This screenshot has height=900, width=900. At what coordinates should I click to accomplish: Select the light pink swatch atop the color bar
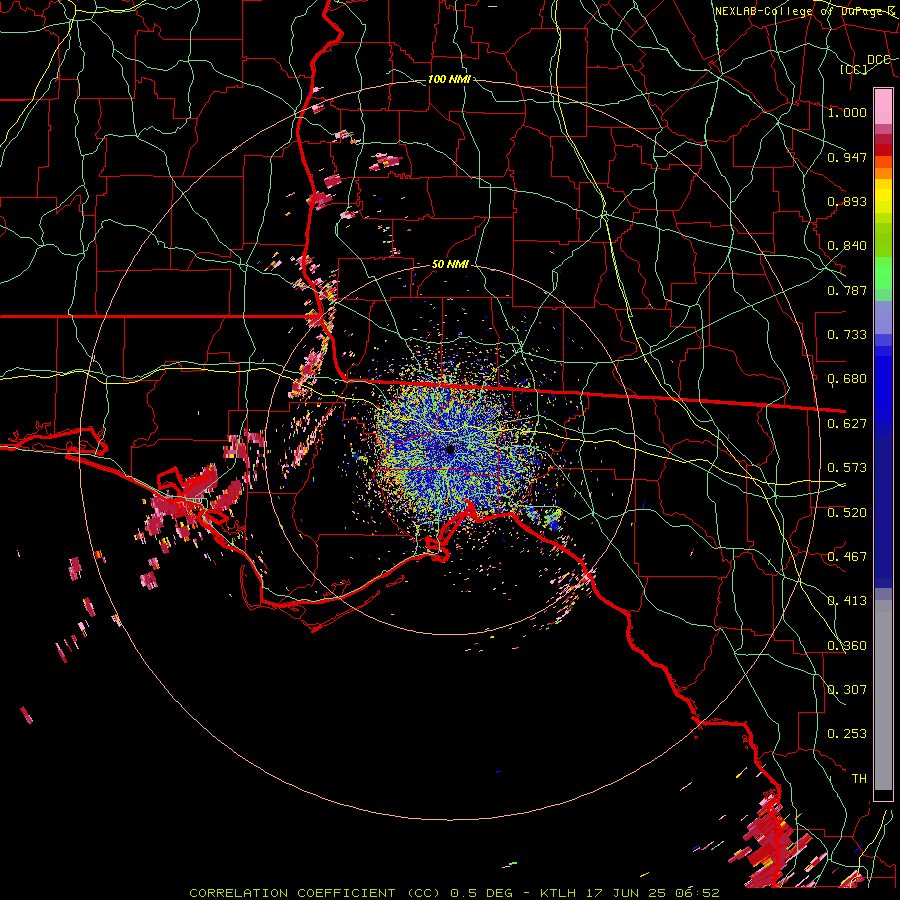coord(883,106)
